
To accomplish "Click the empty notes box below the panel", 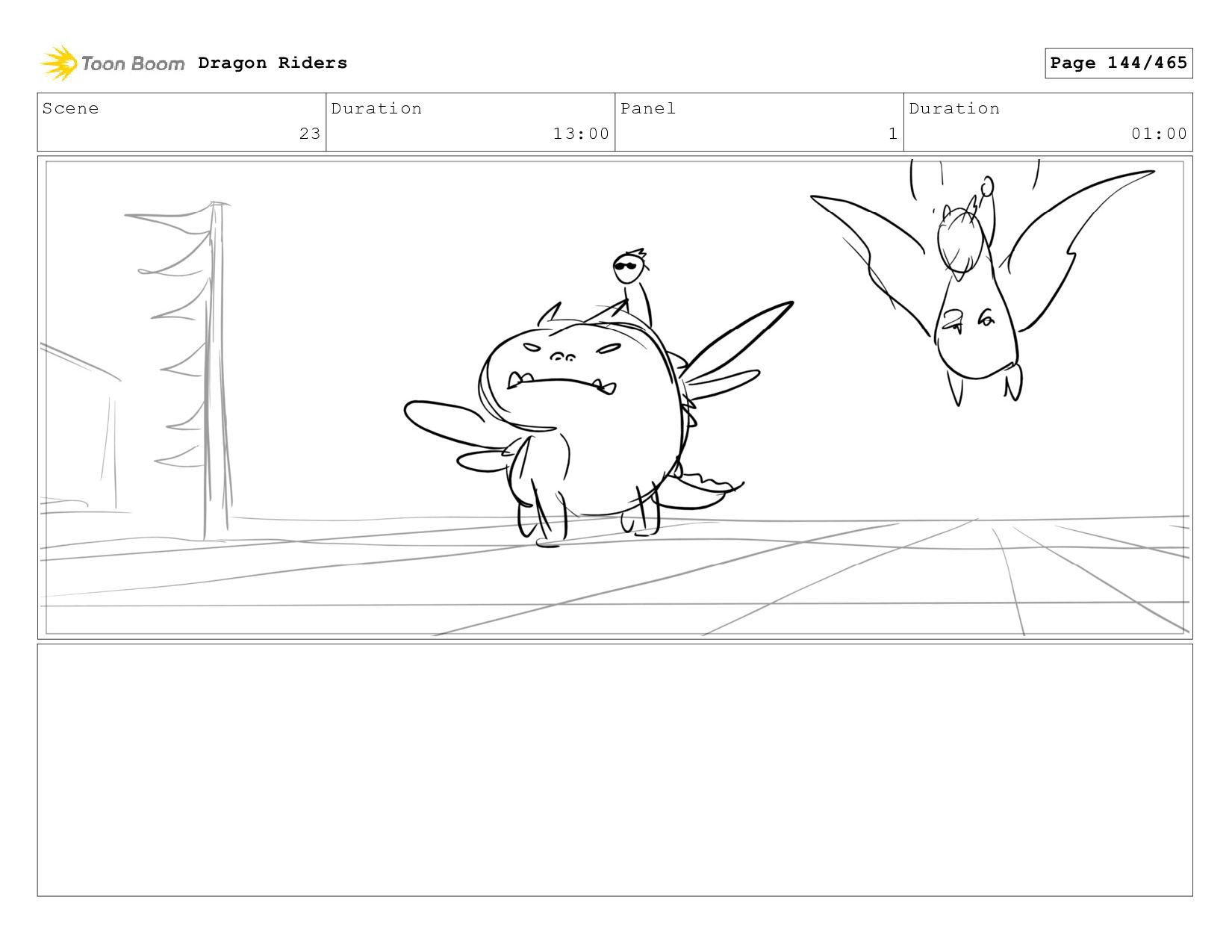I will click(615, 770).
